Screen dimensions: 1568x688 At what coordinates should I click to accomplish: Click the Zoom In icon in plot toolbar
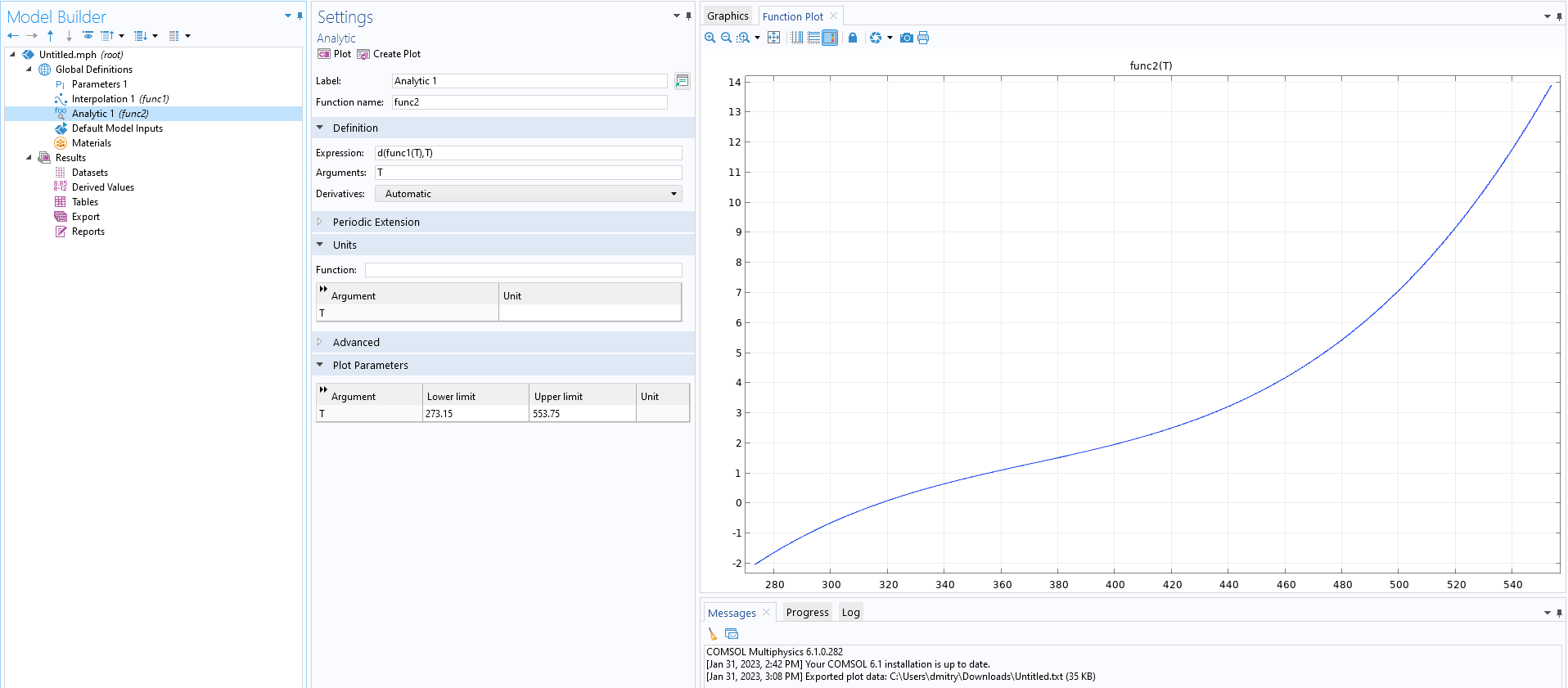click(x=710, y=38)
